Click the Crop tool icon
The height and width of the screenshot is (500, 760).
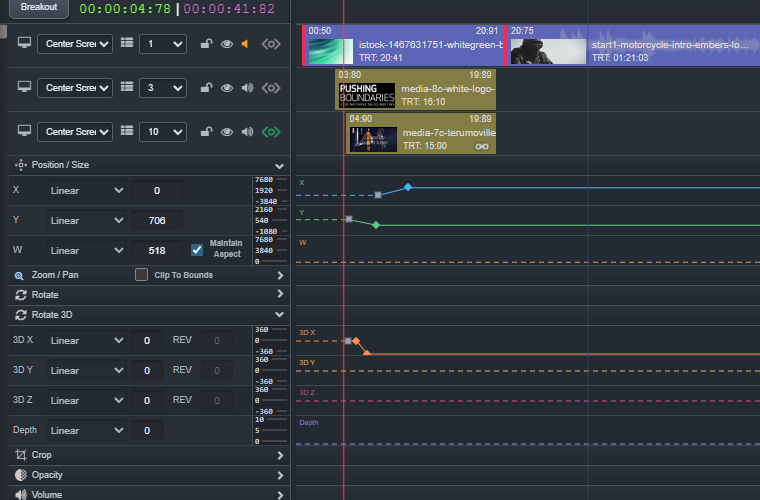21,455
